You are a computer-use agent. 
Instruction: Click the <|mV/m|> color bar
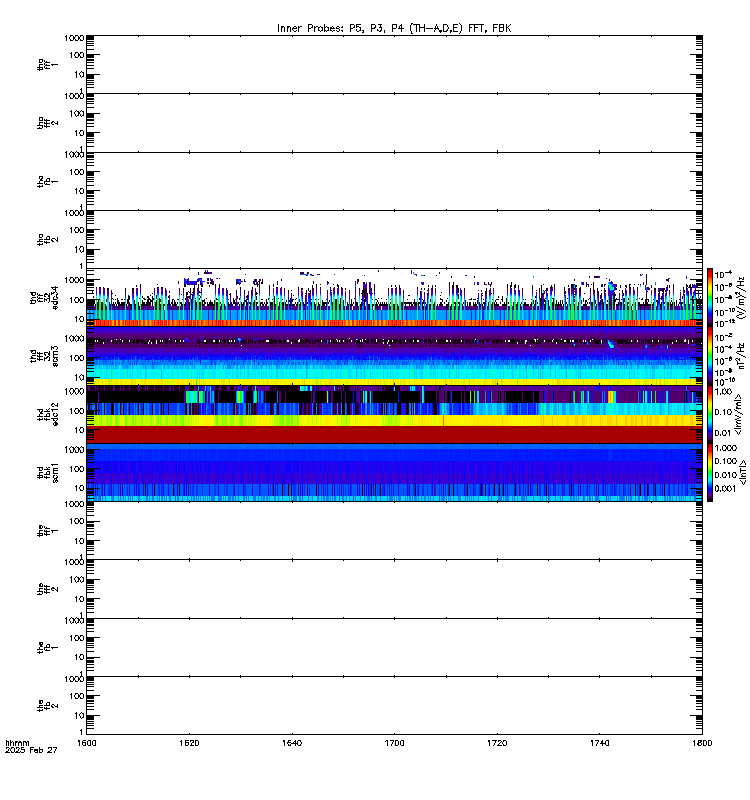[x=710, y=414]
